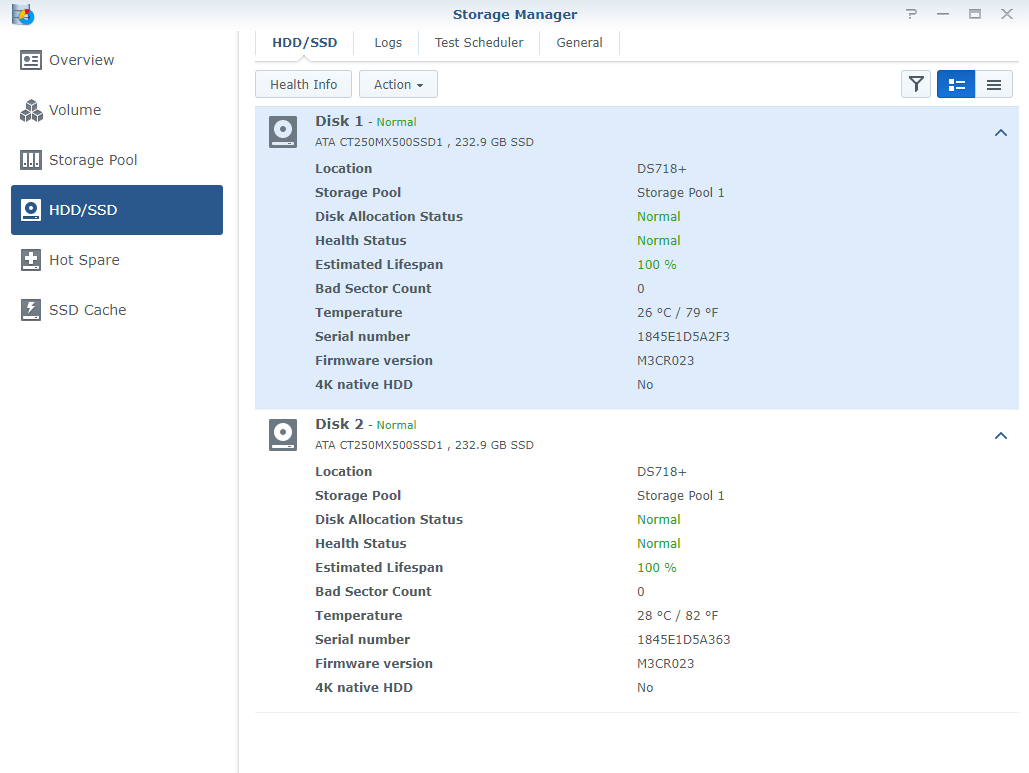Open the General tab
This screenshot has width=1029, height=773.
(579, 43)
